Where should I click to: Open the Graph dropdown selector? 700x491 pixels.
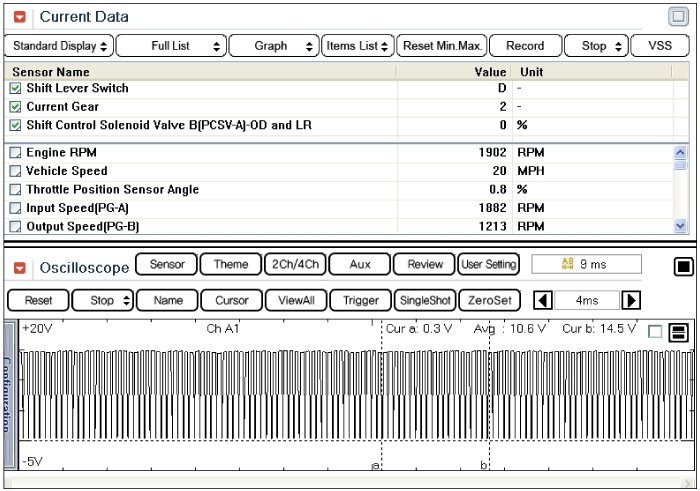(x=274, y=46)
